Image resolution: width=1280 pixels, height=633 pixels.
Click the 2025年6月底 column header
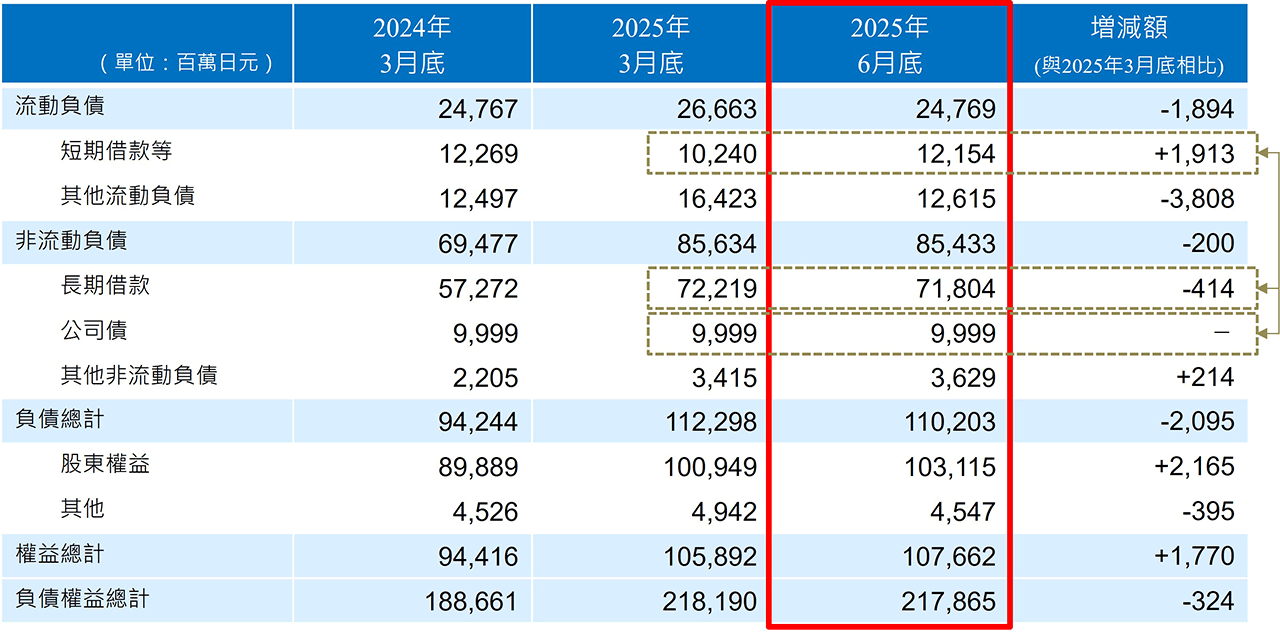[890, 44]
